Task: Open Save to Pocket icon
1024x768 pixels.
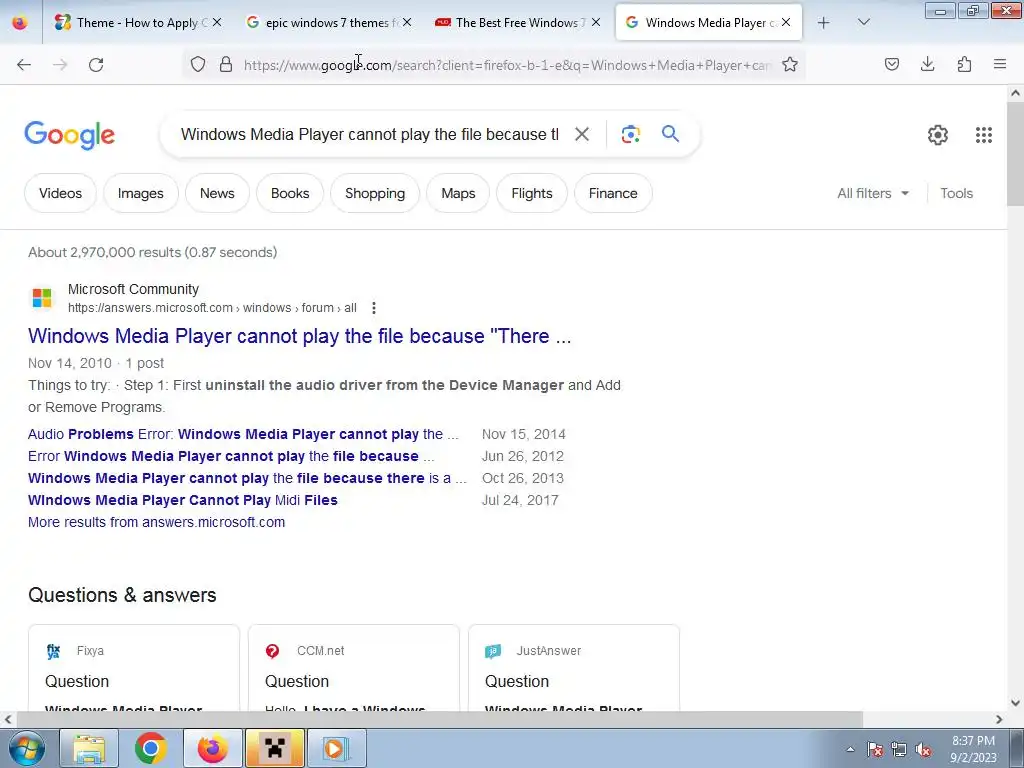Action: pyautogui.click(x=892, y=64)
